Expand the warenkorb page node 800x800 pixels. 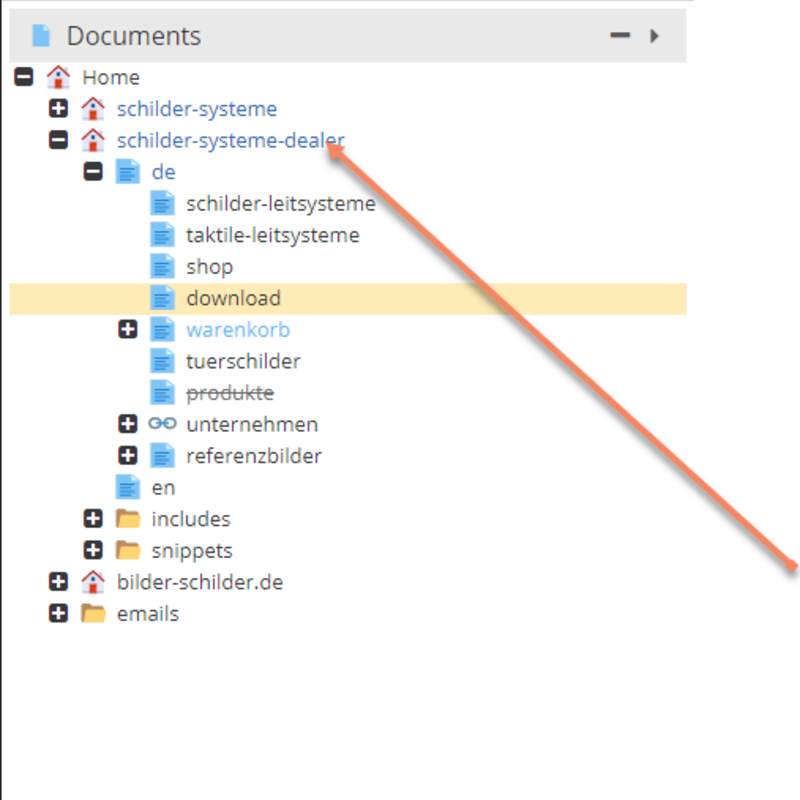[x=128, y=329]
